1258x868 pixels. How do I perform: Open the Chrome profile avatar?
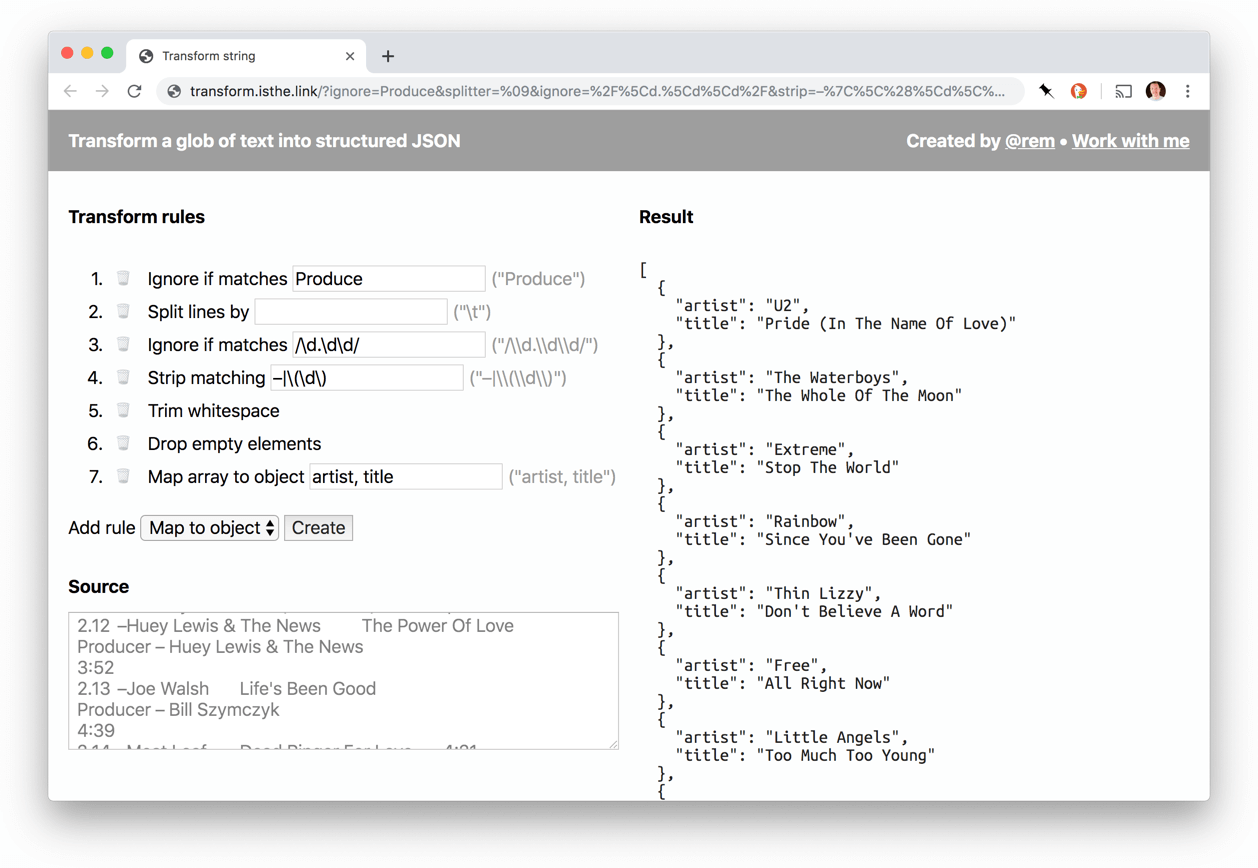[1156, 91]
